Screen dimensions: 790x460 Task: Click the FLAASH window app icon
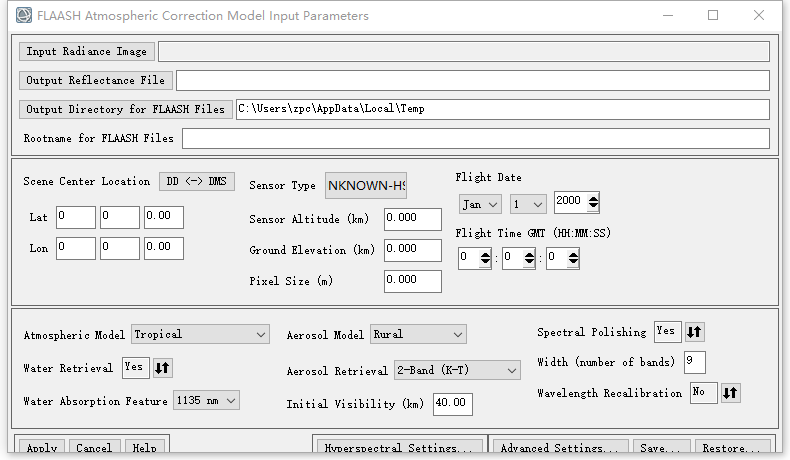click(x=23, y=16)
